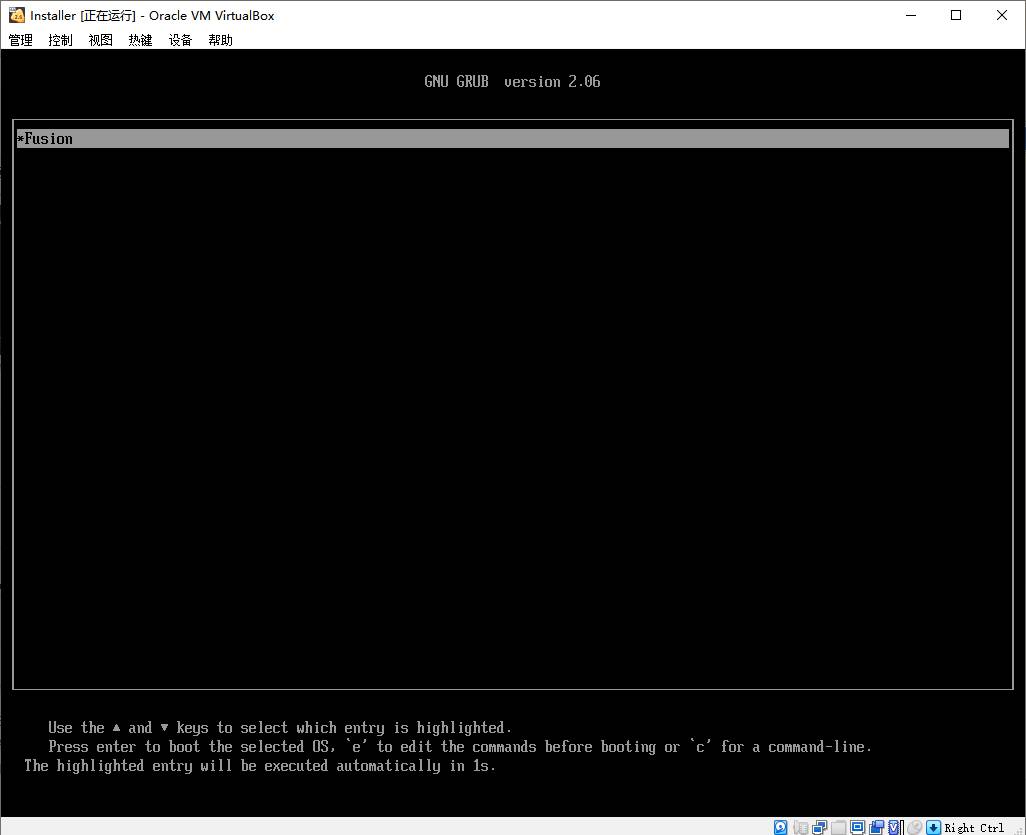Viewport: 1026px width, 835px height.
Task: Open the 控制 menu
Action: [x=60, y=41]
